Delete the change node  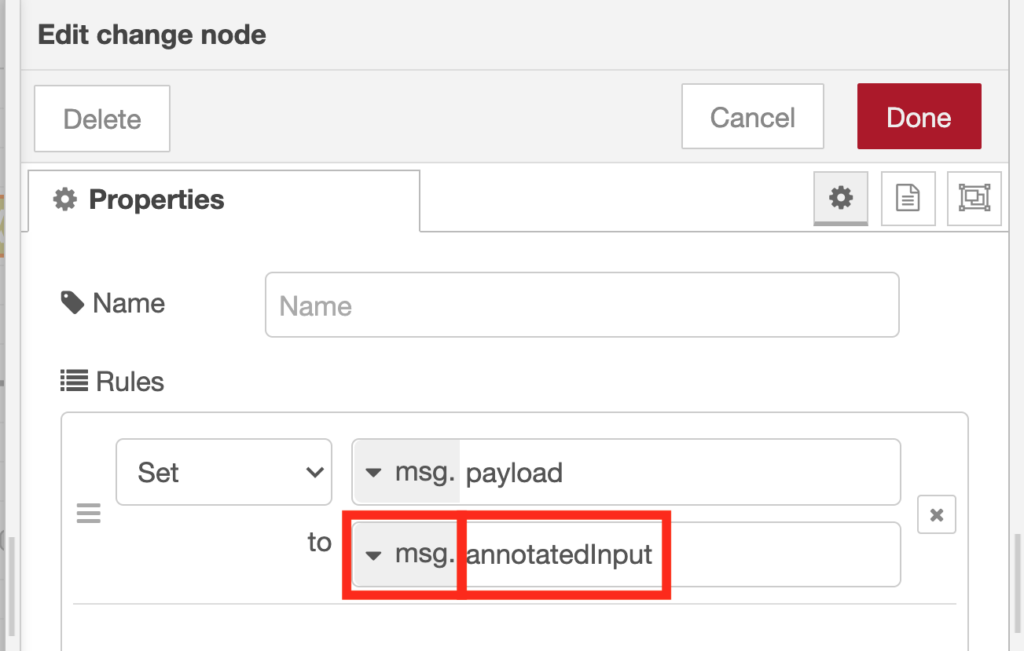[101, 118]
